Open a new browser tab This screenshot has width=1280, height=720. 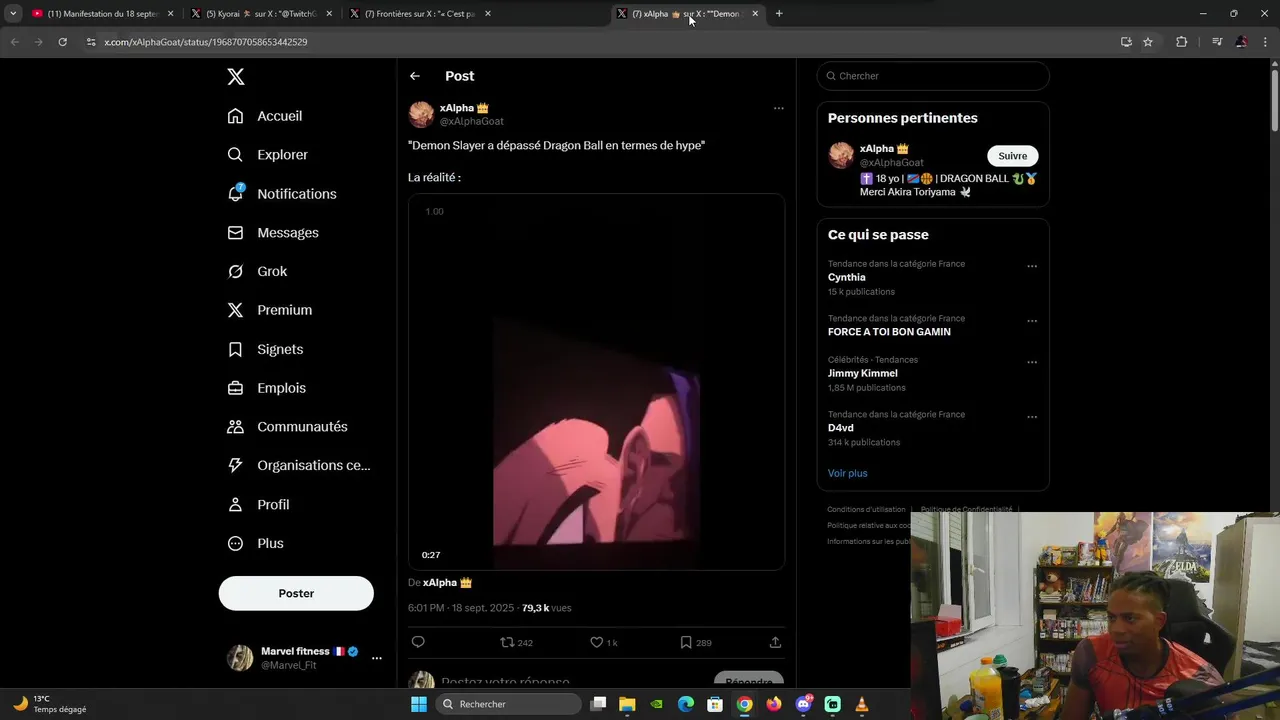click(x=779, y=14)
